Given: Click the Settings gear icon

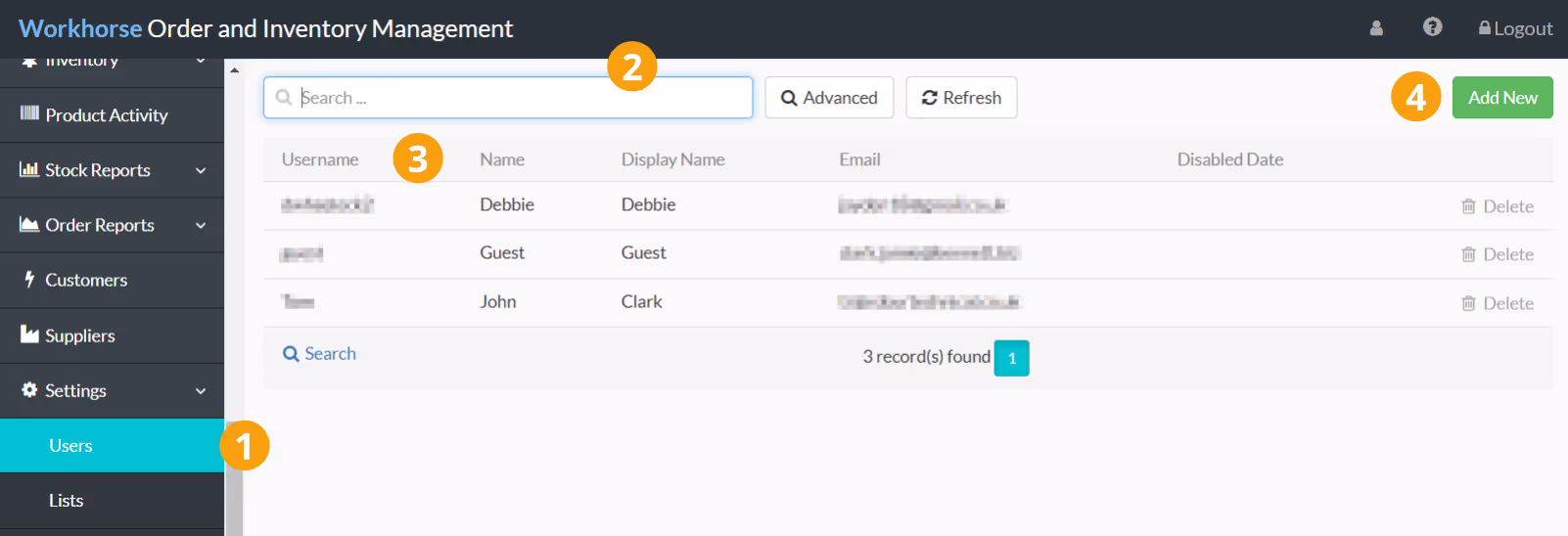Looking at the screenshot, I should (29, 389).
